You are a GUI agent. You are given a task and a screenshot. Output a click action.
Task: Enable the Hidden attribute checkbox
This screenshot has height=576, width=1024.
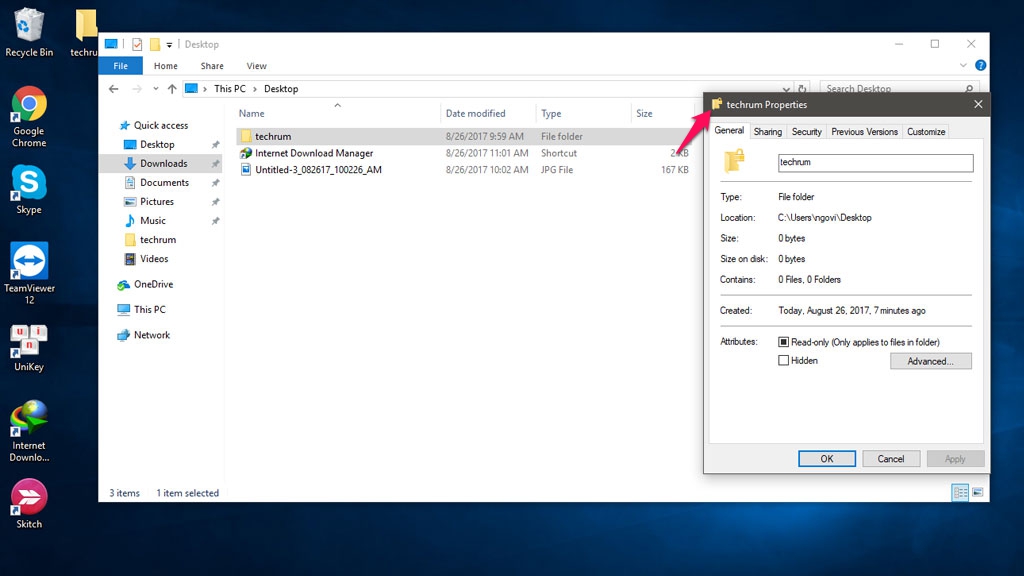point(784,361)
